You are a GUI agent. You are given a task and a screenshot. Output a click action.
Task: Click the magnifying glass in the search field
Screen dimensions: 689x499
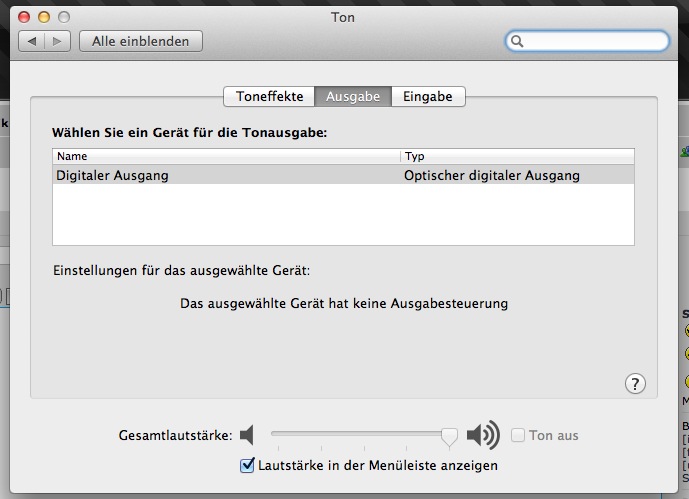tap(517, 41)
